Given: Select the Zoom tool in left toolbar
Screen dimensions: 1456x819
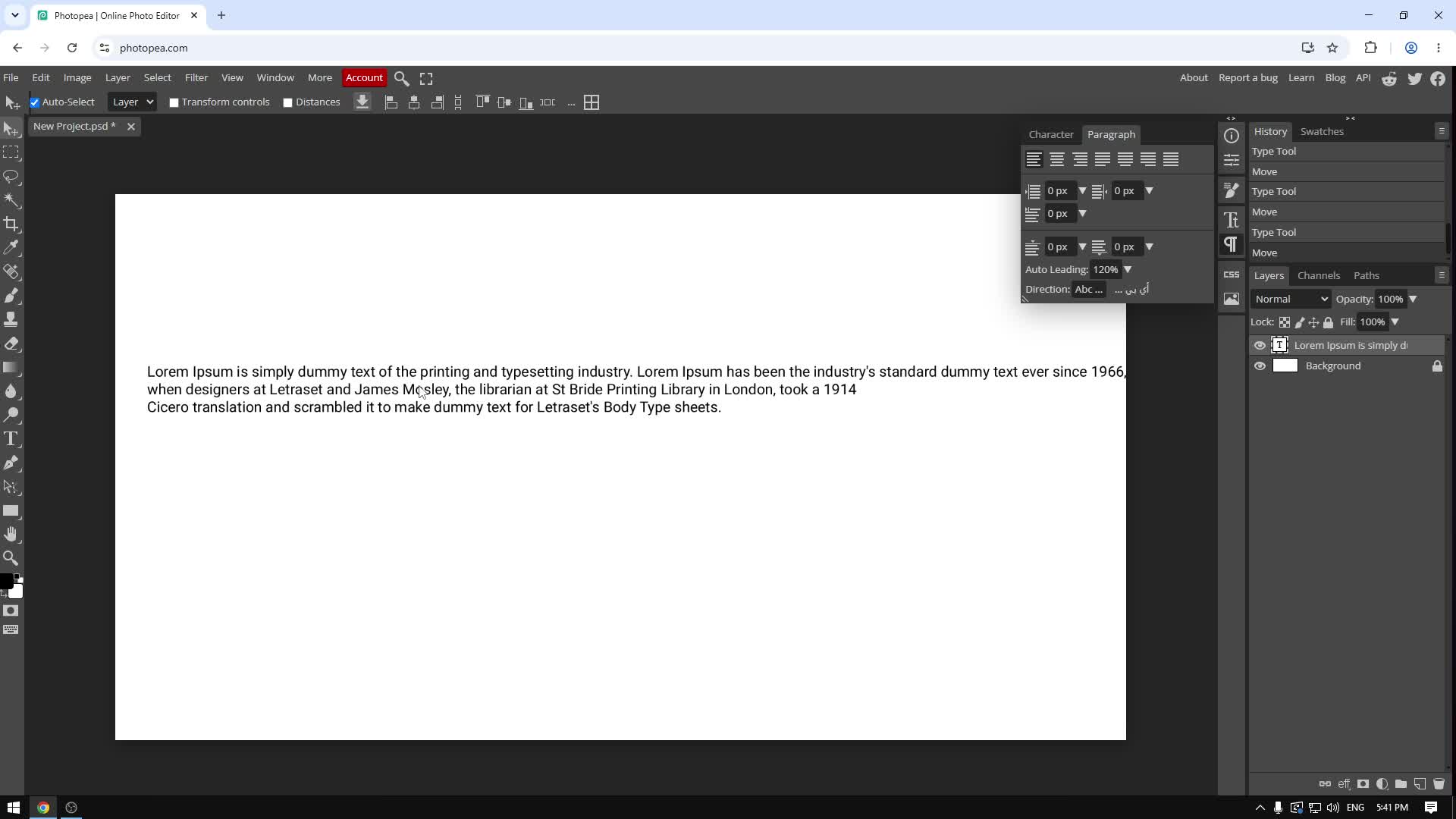Looking at the screenshot, I should click(11, 558).
